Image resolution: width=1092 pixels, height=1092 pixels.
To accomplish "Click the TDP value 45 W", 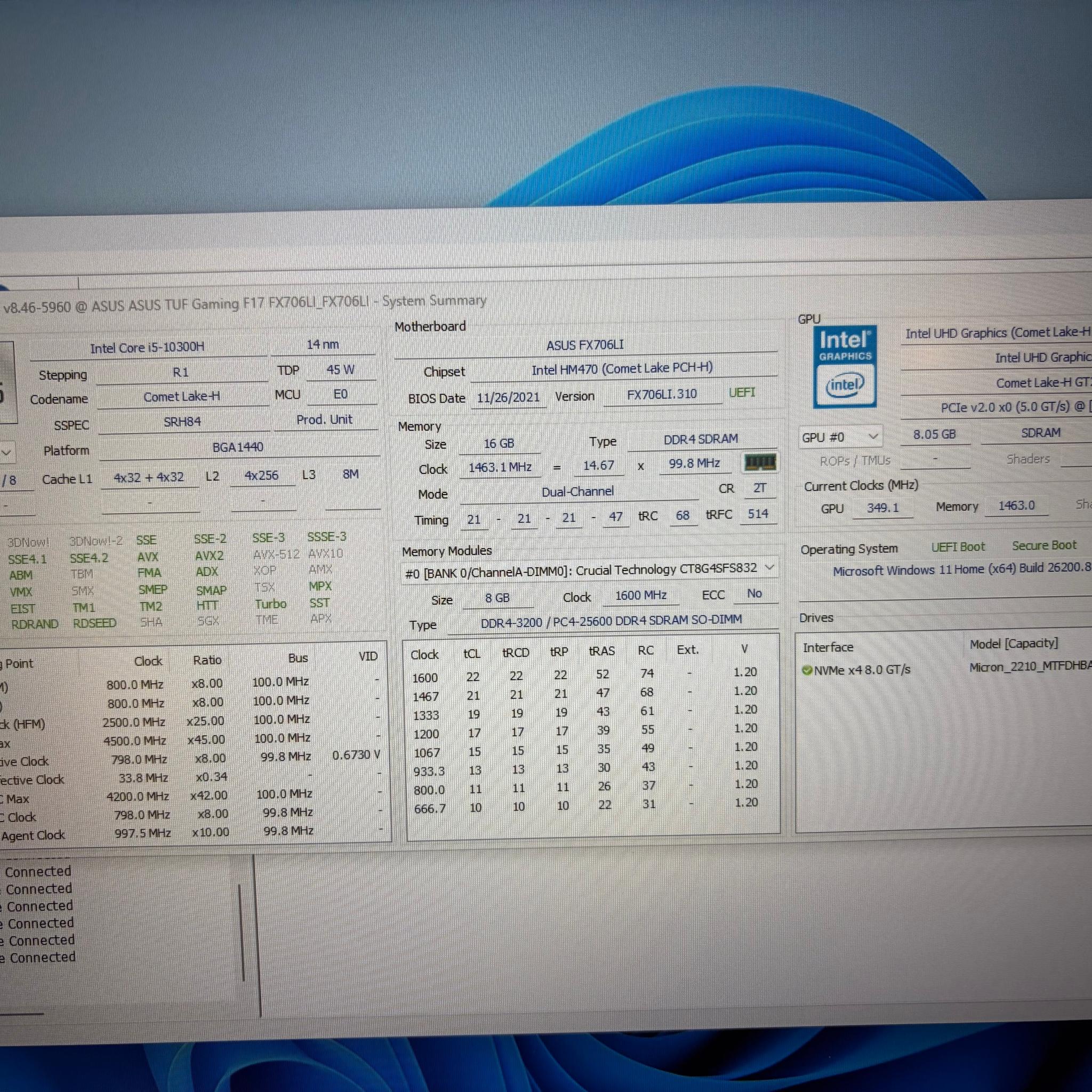I will 340,370.
